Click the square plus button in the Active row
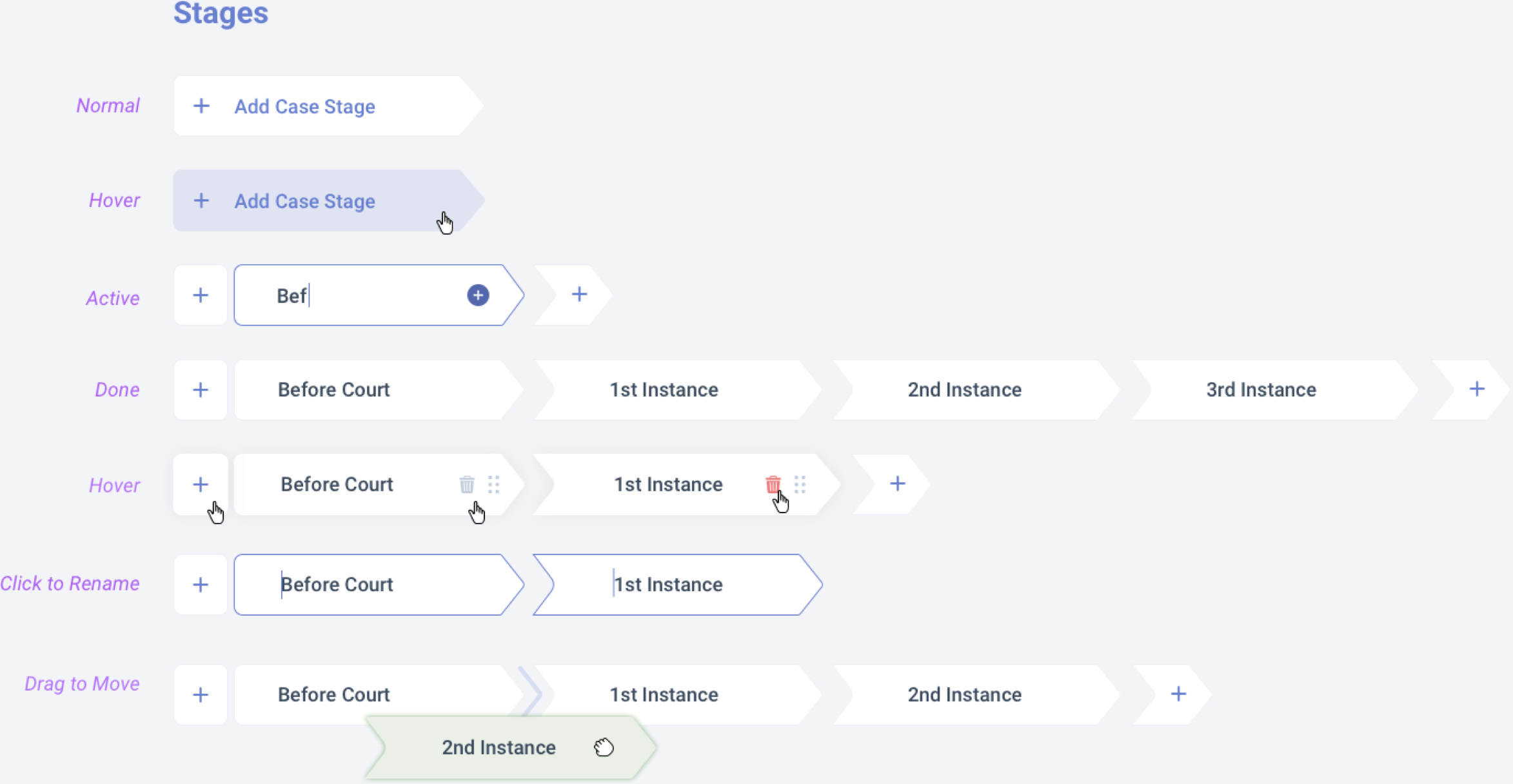Screen dimensions: 1513x784 tap(201, 295)
